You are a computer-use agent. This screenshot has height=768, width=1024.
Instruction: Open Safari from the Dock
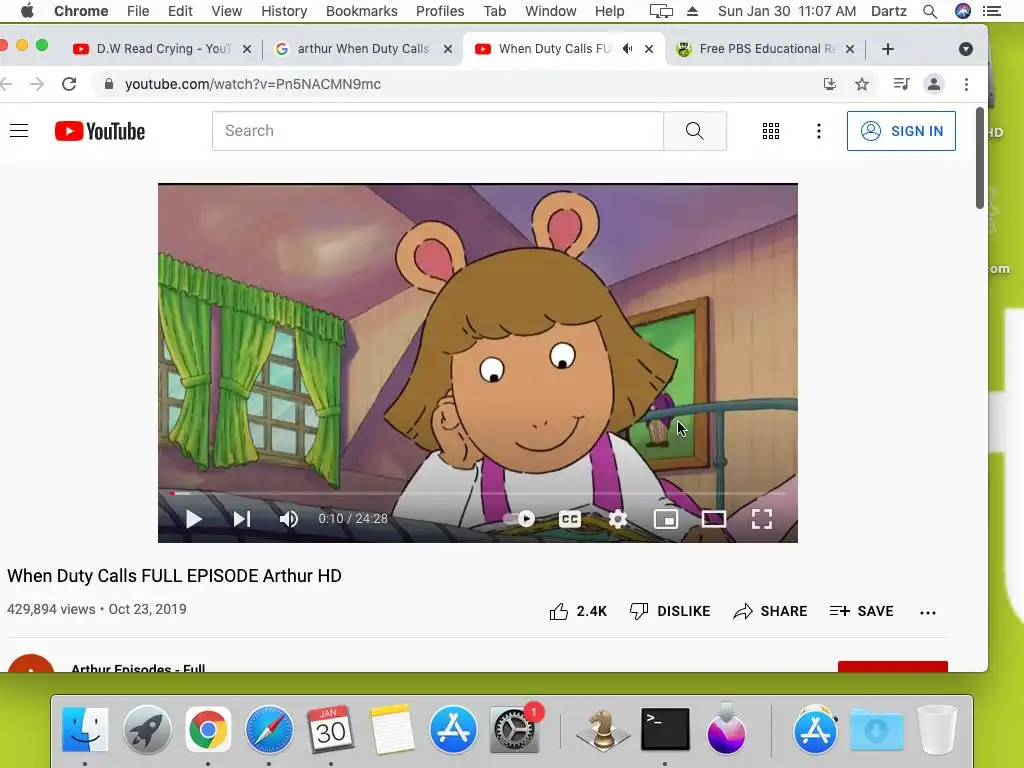click(x=269, y=729)
